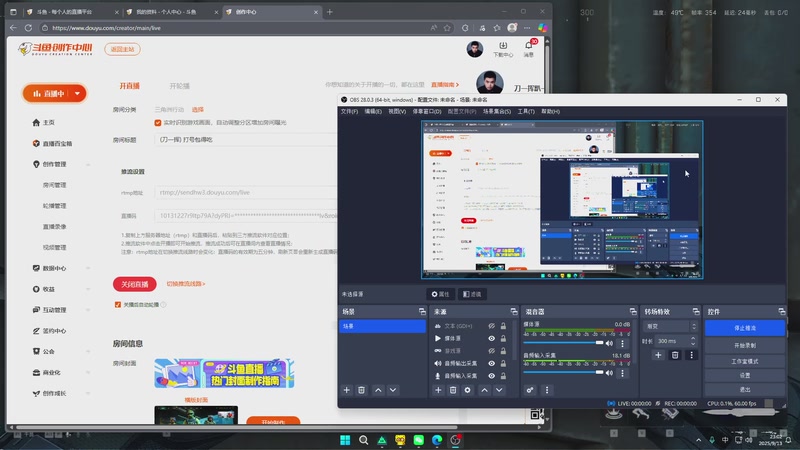Add a scene transition with plus icon
The height and width of the screenshot is (450, 800).
coord(658,355)
